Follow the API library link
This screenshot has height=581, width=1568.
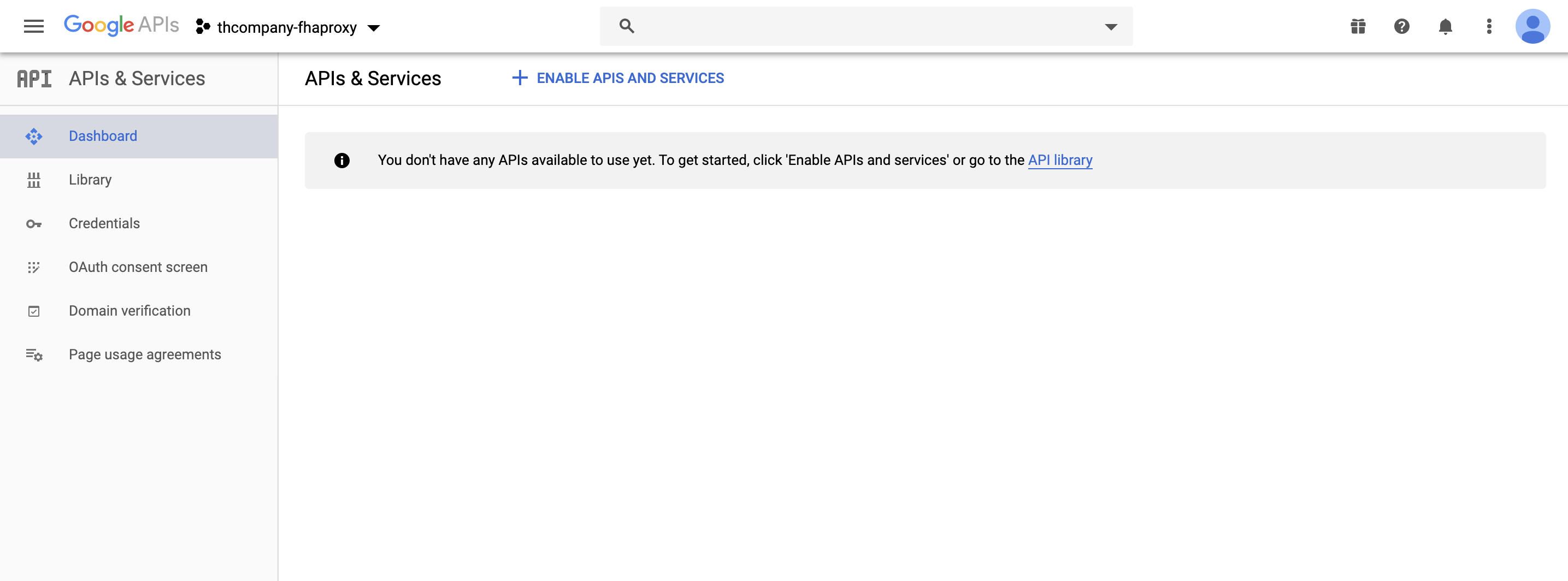pyautogui.click(x=1060, y=160)
